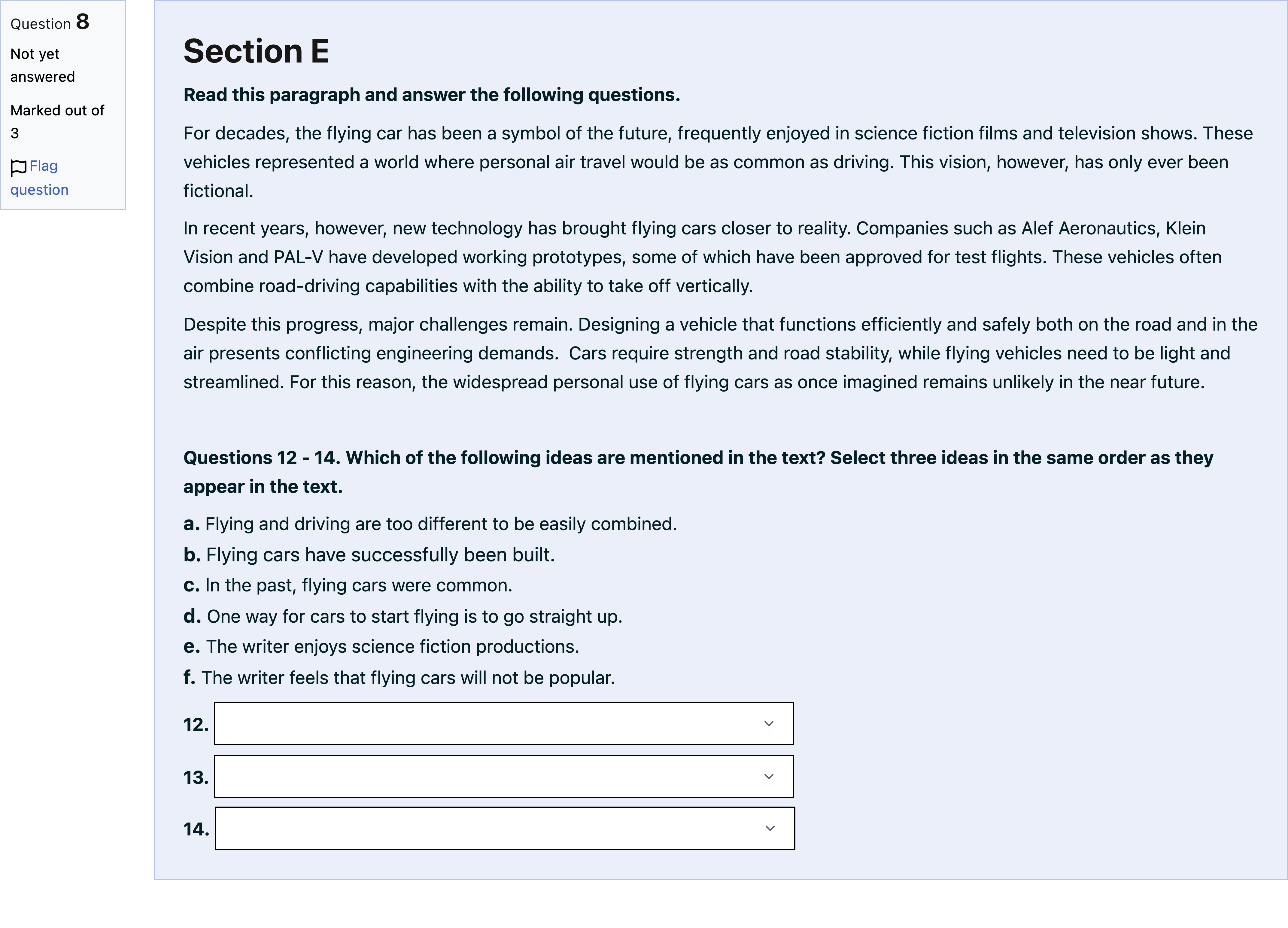Click the 'Questions 12 - 14' instruction text
The image size is (1288, 928).
698,472
